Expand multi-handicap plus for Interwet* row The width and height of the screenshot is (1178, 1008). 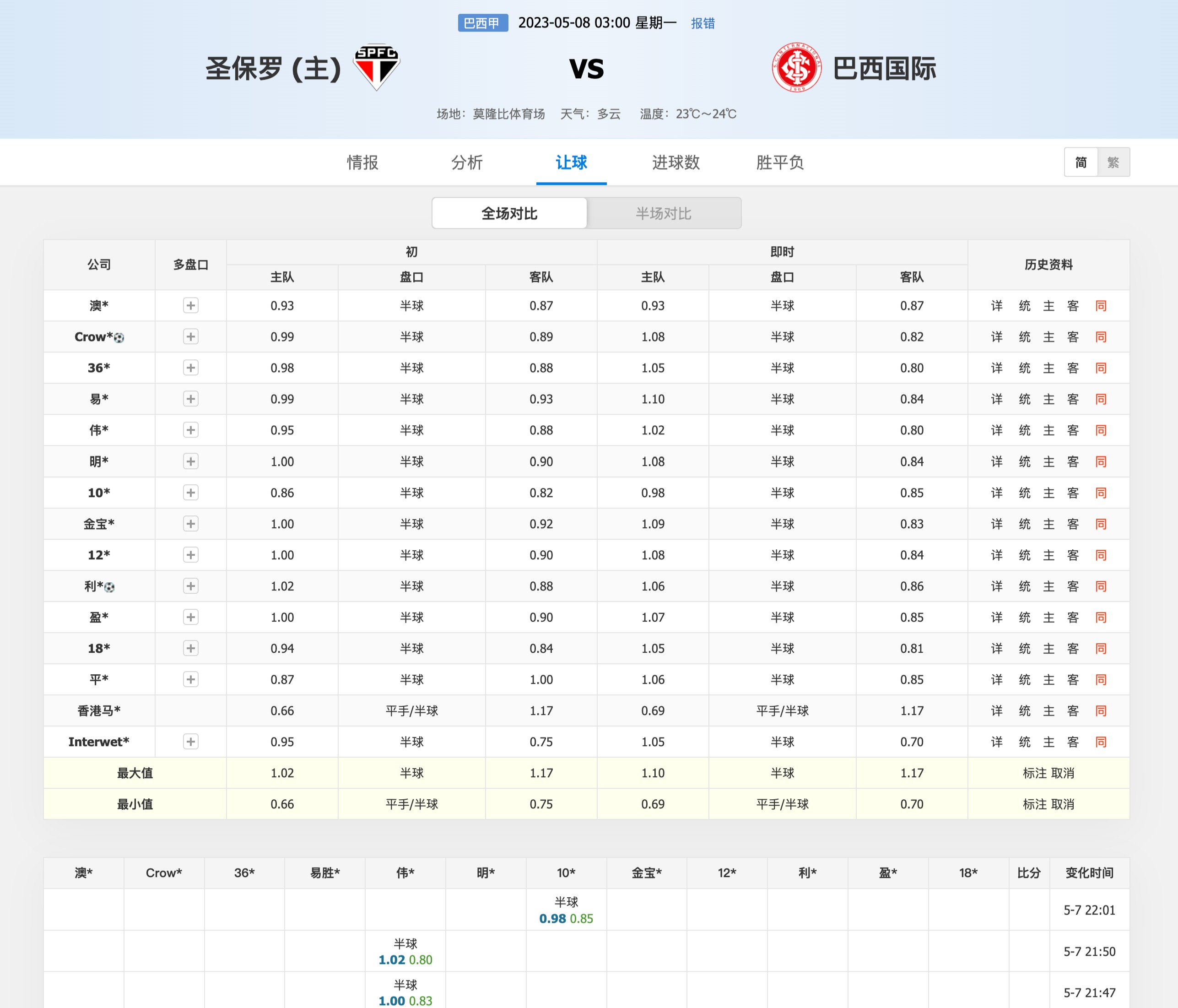(190, 742)
